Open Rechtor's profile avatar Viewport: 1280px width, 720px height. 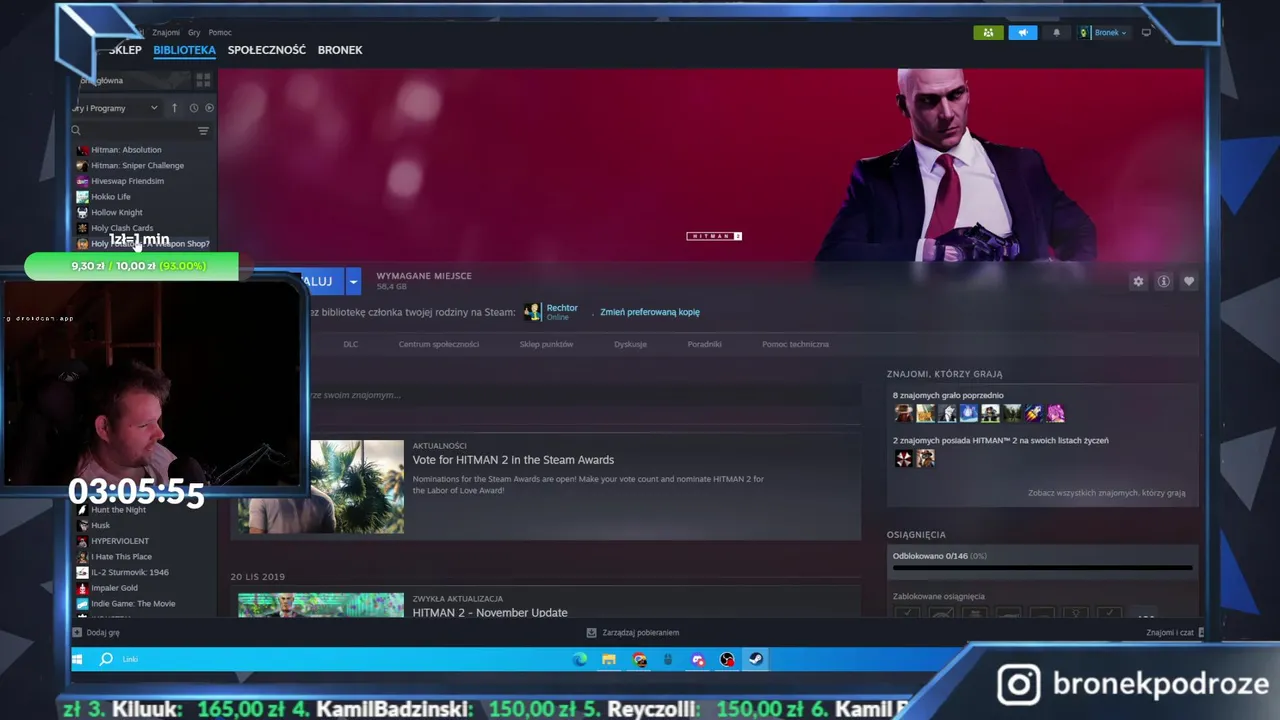click(532, 312)
